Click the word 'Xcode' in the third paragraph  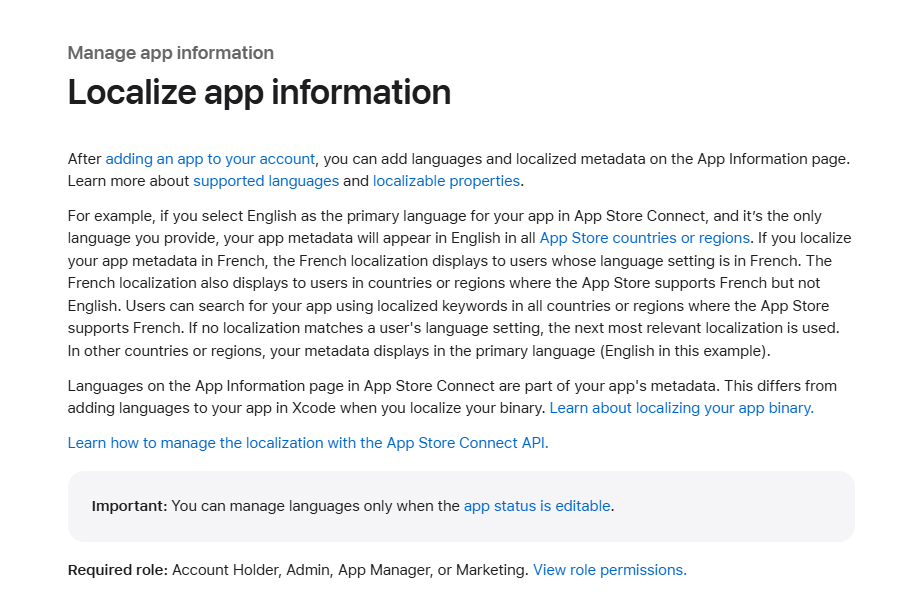[x=313, y=408]
